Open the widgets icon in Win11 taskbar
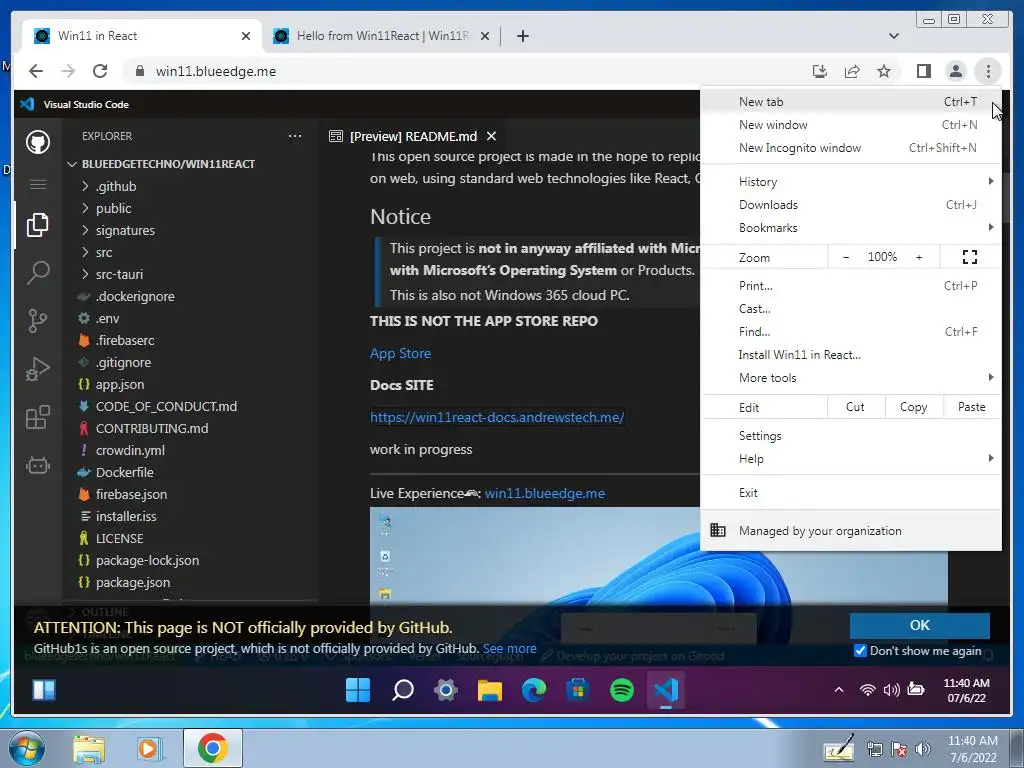The width and height of the screenshot is (1024, 768). point(44,690)
